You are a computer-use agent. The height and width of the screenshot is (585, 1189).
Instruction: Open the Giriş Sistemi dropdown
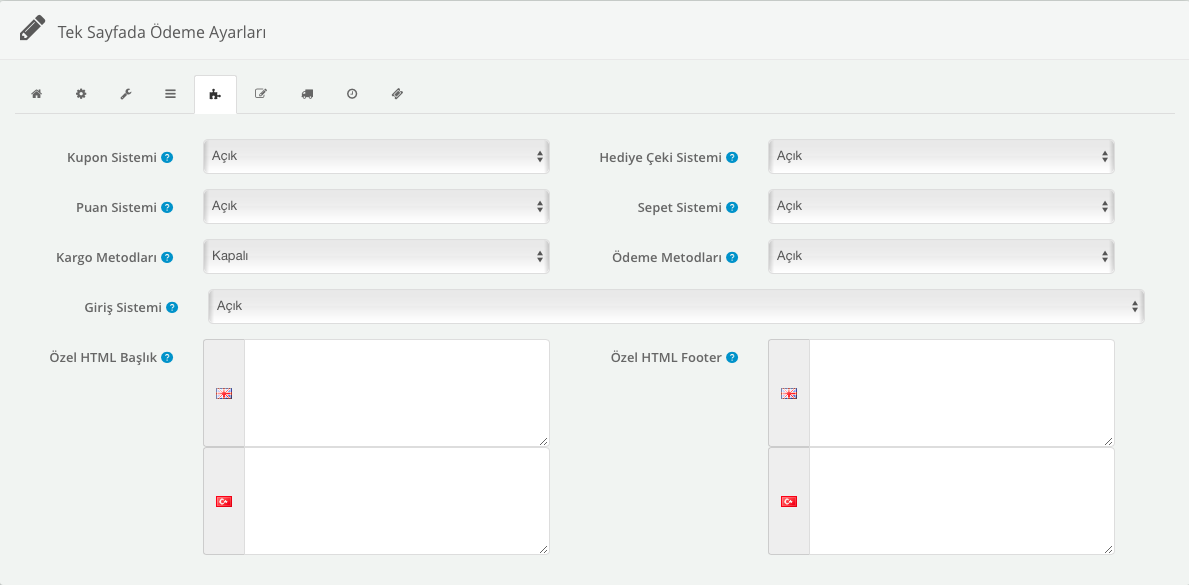click(676, 306)
